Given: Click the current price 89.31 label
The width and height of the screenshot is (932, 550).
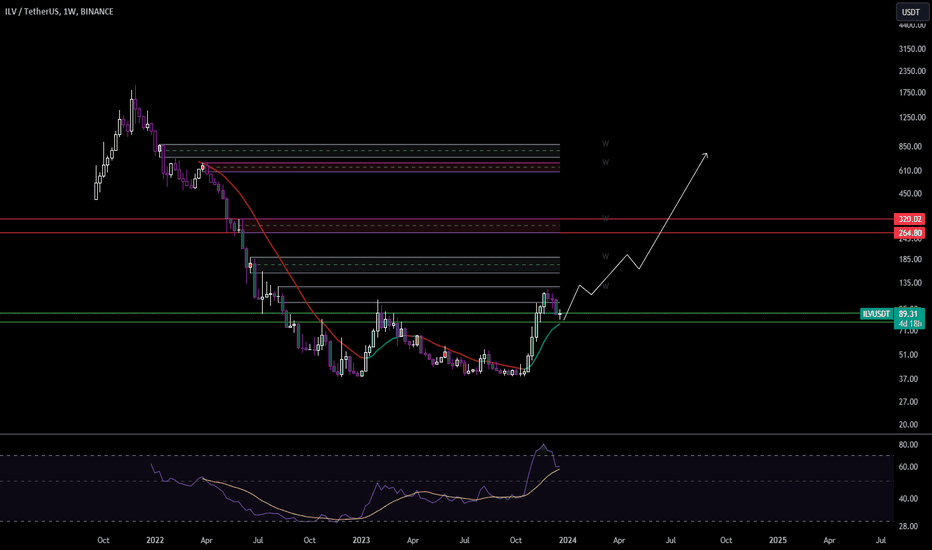Looking at the screenshot, I should click(x=909, y=314).
